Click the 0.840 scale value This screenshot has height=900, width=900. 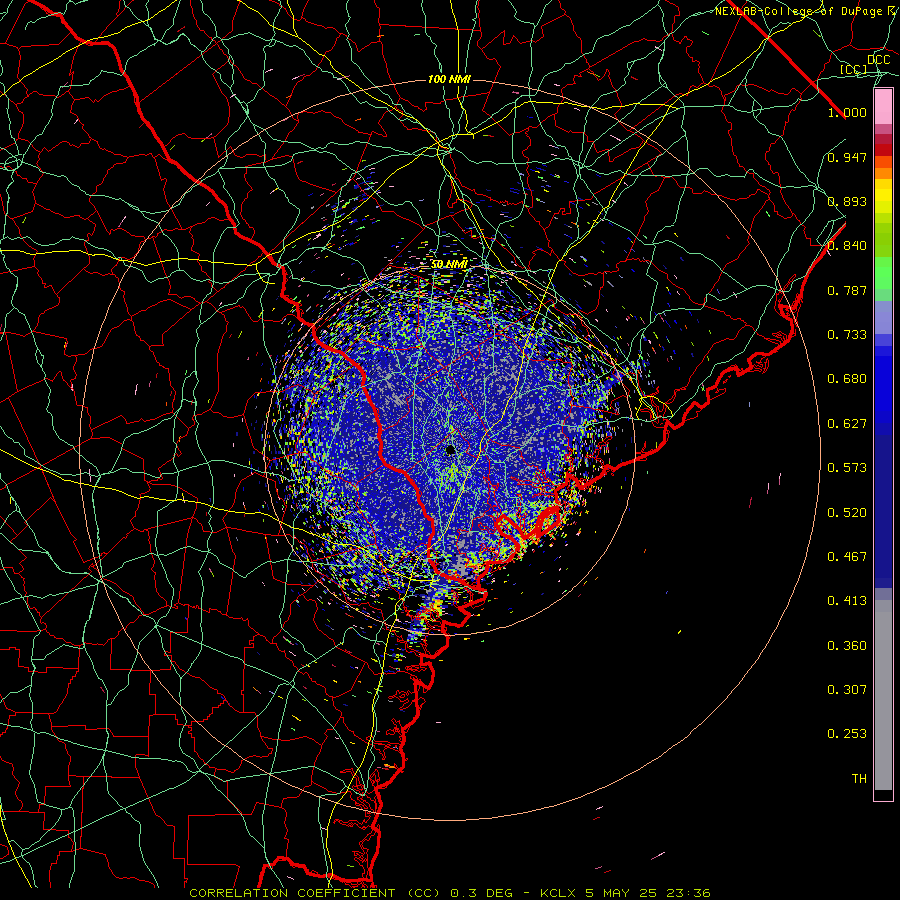[847, 246]
